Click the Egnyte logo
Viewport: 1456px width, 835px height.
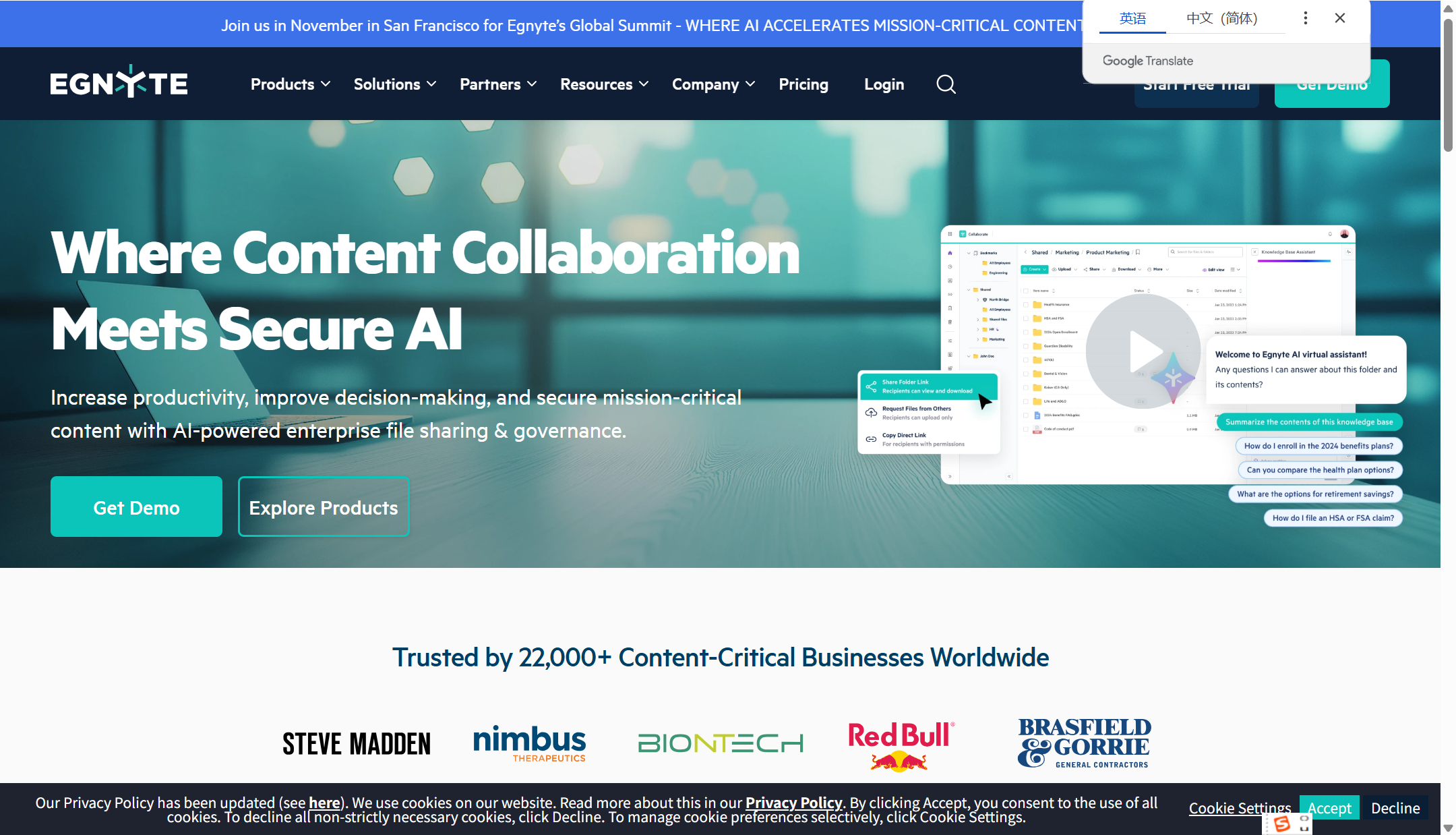[x=119, y=83]
